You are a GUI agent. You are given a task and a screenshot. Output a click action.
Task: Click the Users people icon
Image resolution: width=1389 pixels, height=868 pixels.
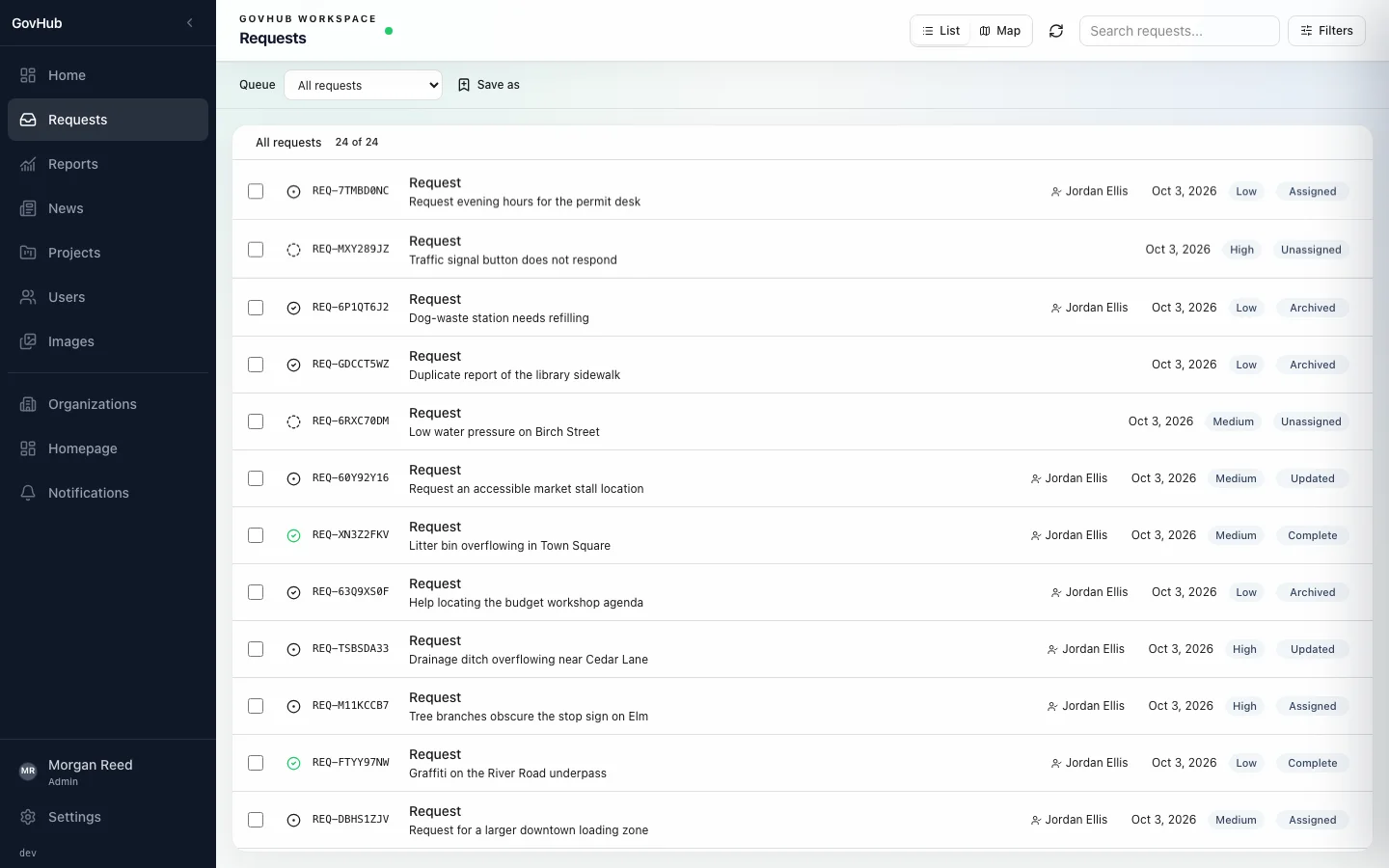click(x=28, y=297)
